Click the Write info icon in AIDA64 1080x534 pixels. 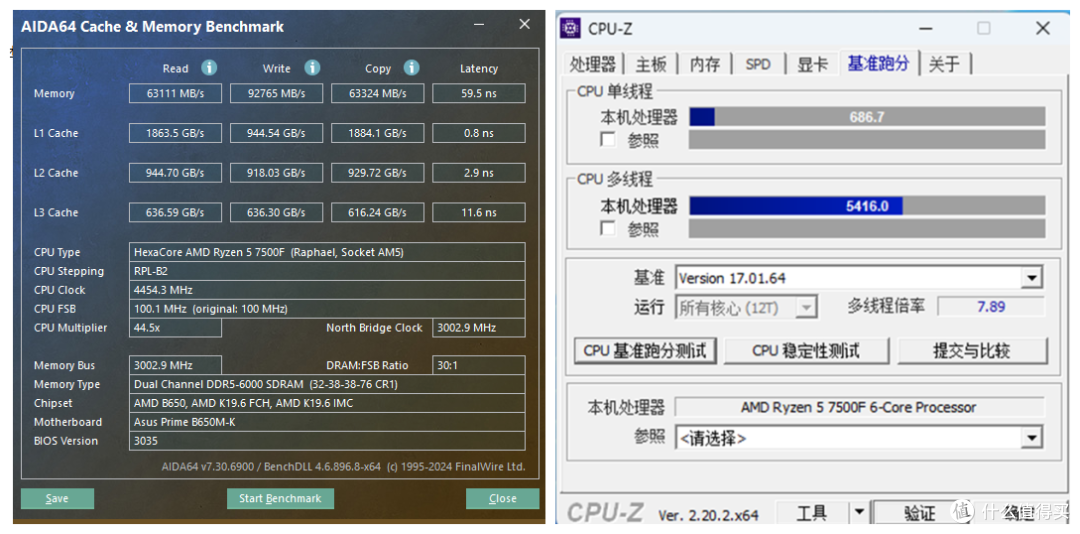coord(313,68)
